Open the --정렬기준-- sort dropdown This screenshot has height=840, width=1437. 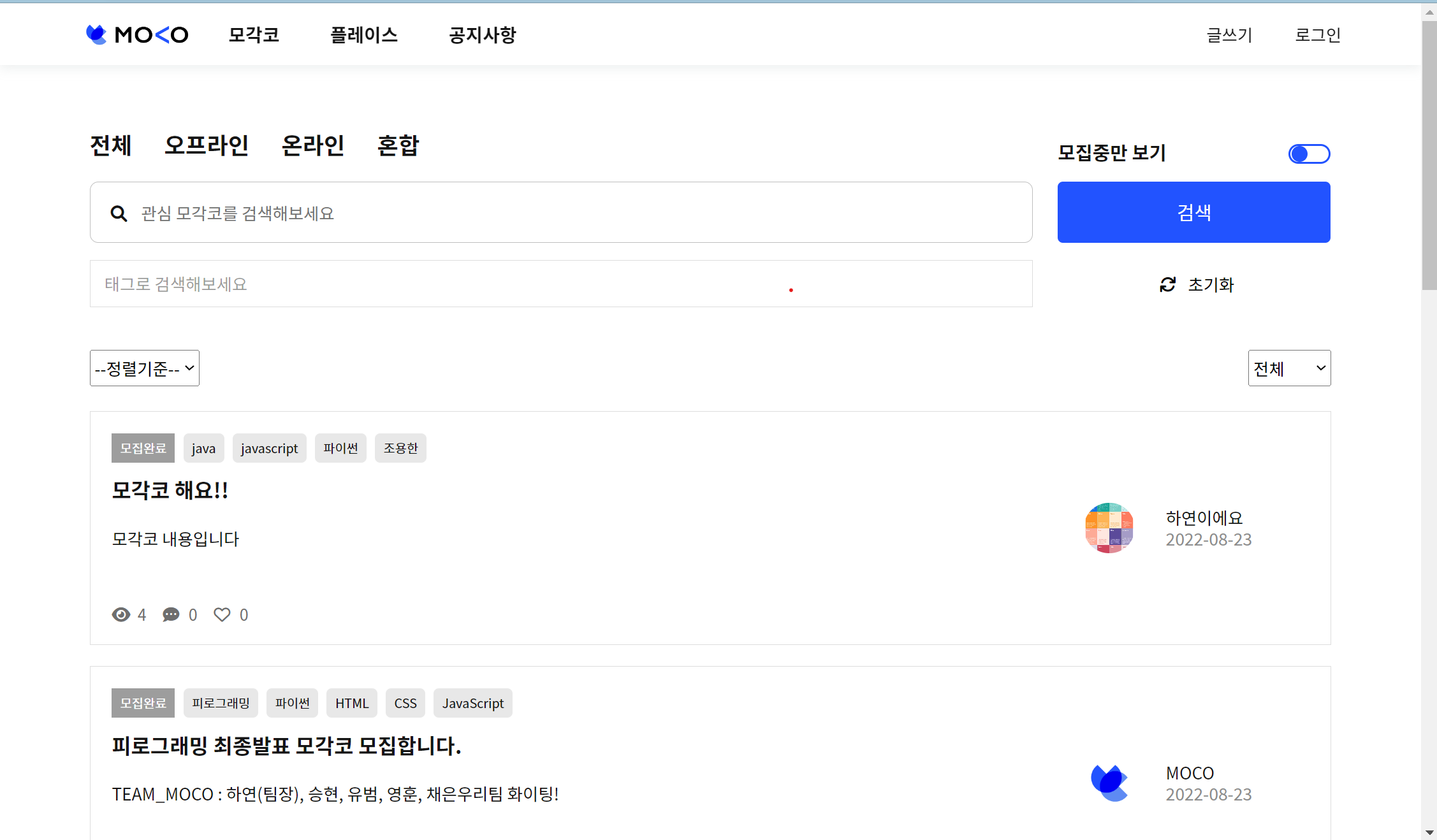[145, 368]
